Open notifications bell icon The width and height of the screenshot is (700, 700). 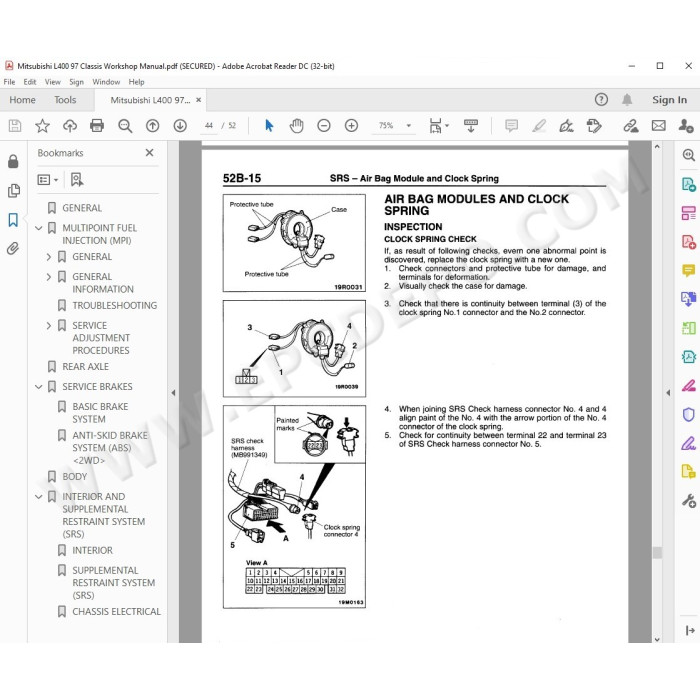tap(627, 100)
